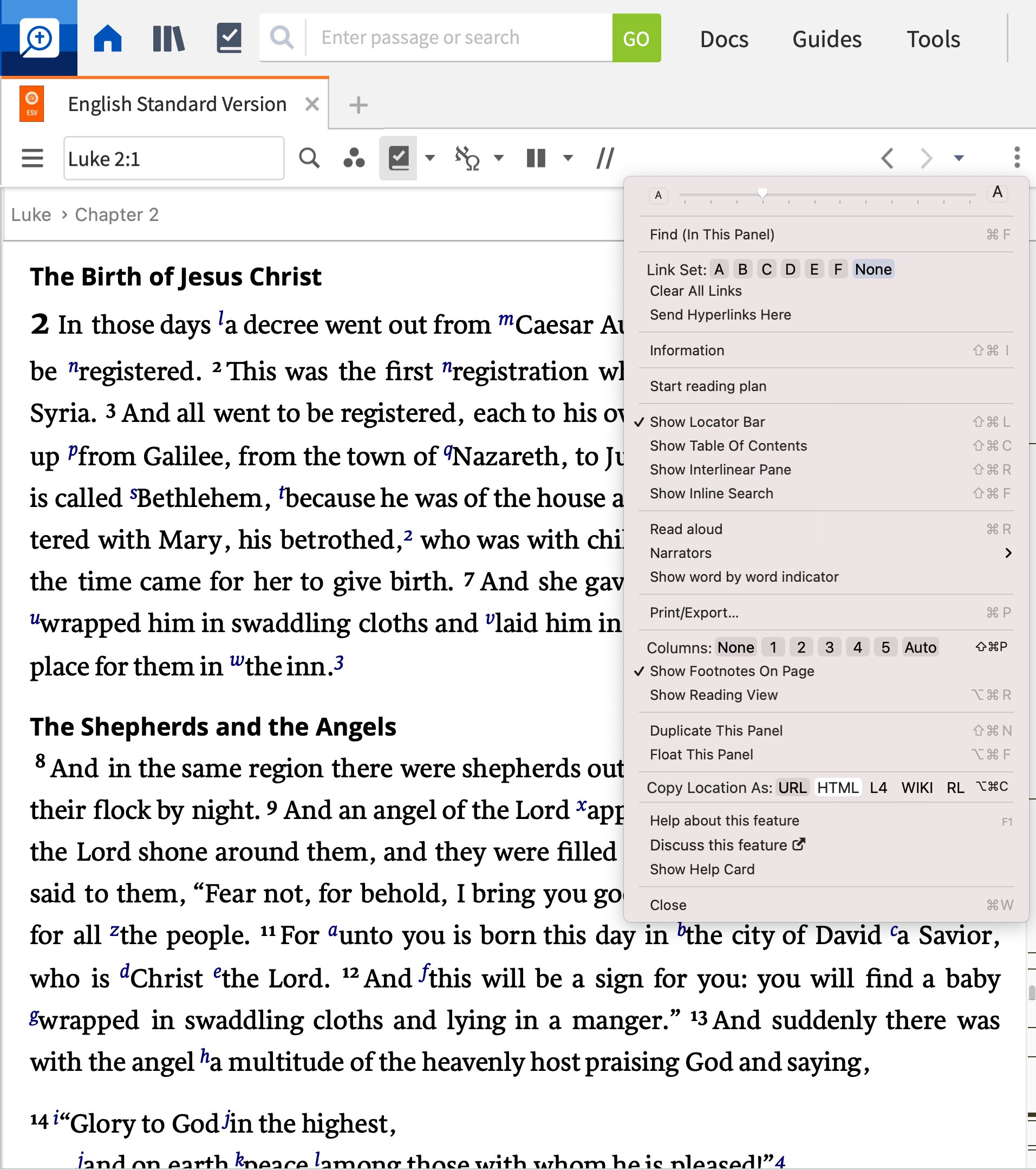
Task: Click the English Standard Version tab
Action: pyautogui.click(x=178, y=104)
